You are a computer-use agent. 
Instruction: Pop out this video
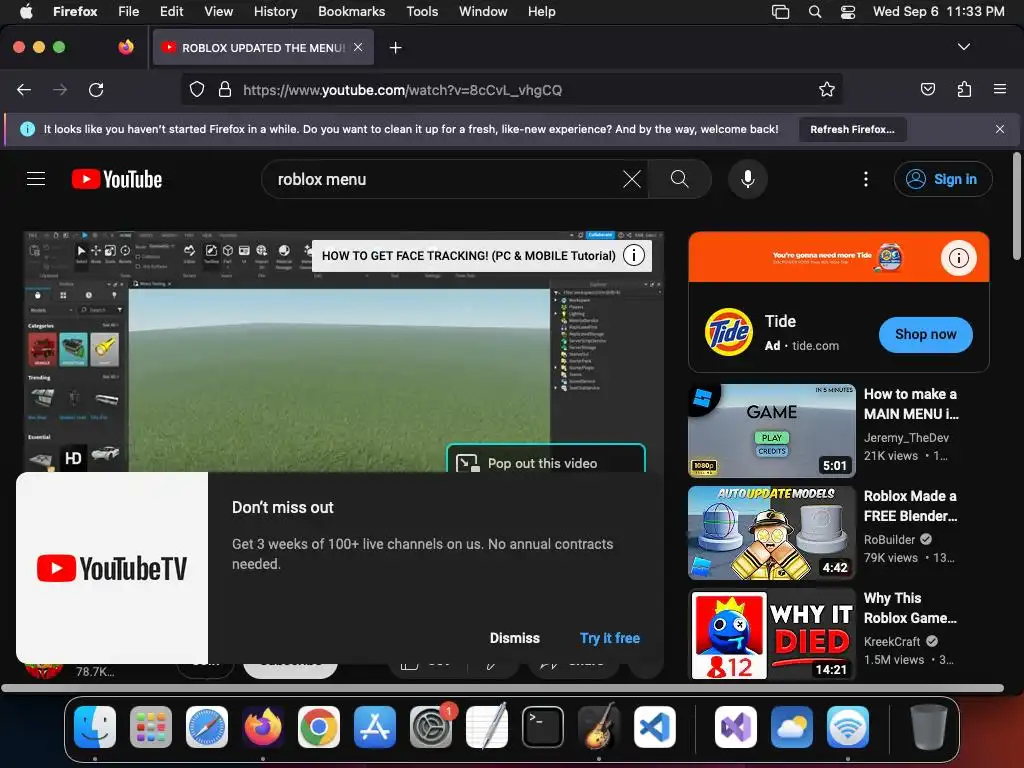[x=546, y=458]
